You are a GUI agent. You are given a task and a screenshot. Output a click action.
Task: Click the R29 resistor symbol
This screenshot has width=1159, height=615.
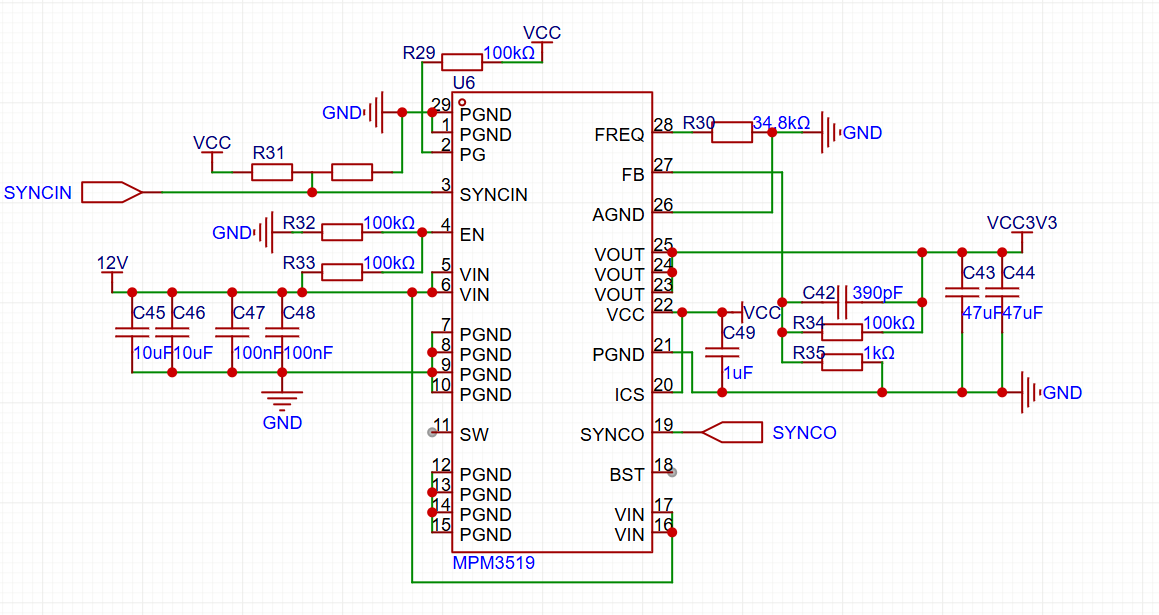(462, 62)
